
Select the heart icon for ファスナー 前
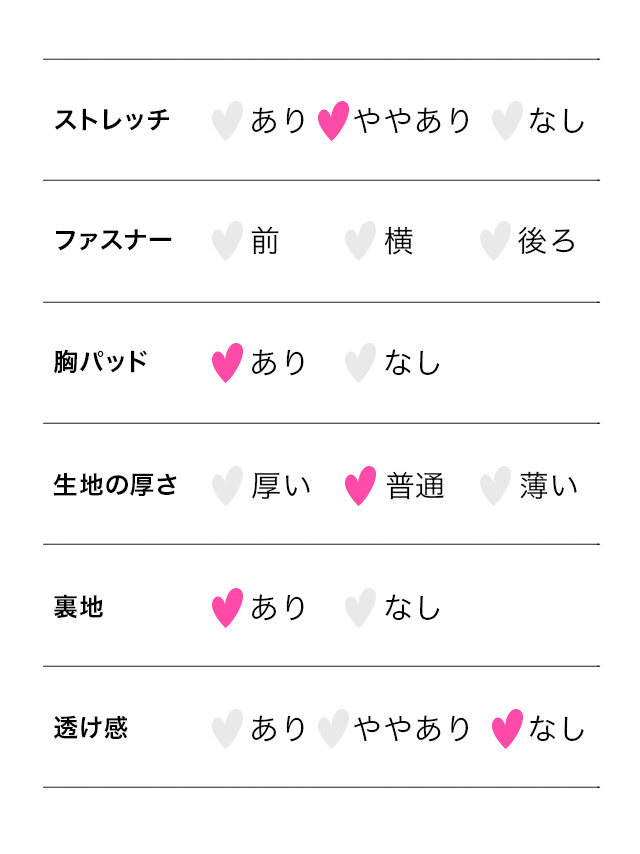(x=227, y=242)
